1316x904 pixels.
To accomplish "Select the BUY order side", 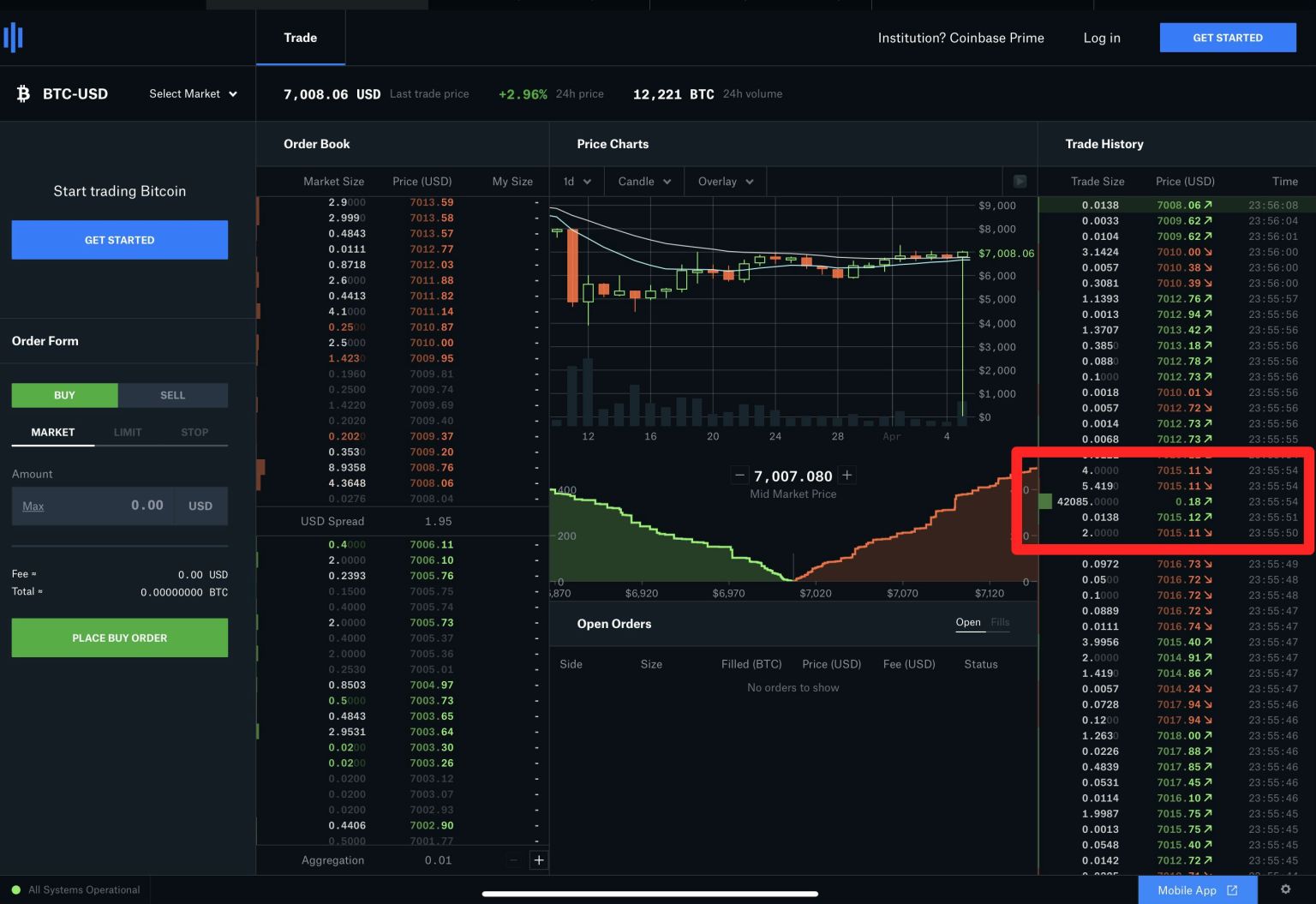I will (x=64, y=395).
